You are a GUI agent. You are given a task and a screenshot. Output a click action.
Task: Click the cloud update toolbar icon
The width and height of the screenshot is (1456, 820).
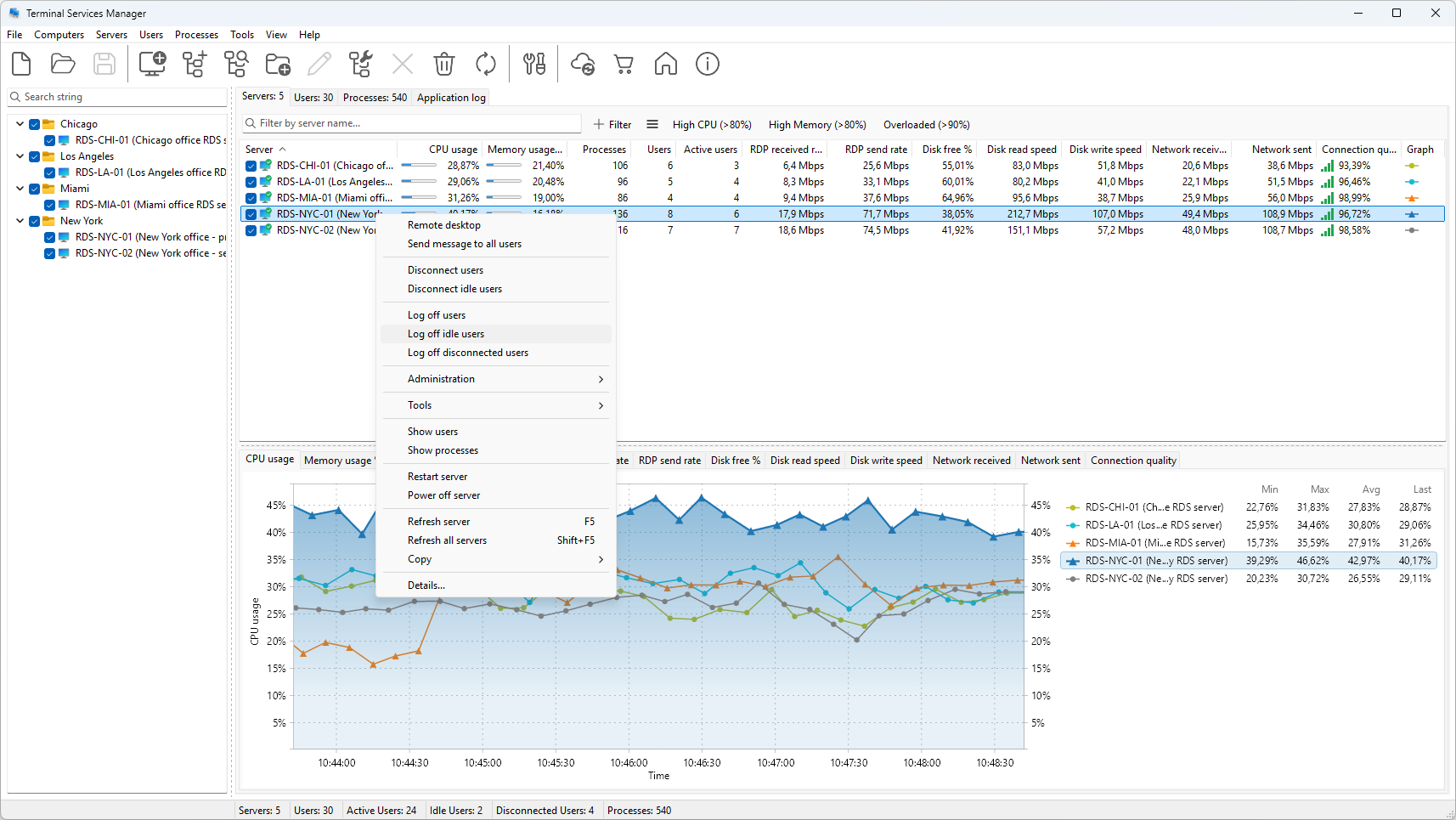(x=583, y=64)
